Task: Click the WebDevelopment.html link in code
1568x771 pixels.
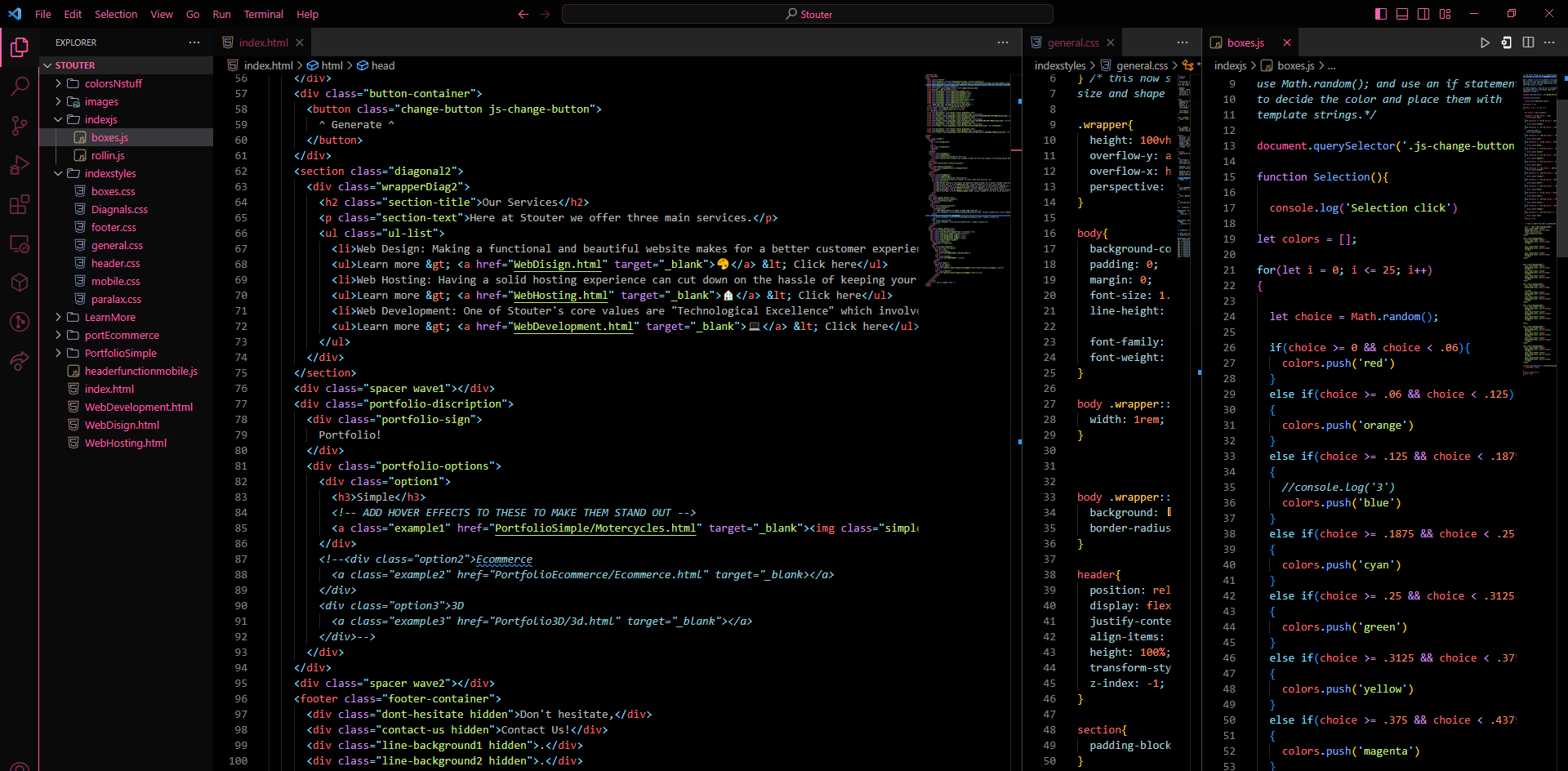Action: pos(572,326)
